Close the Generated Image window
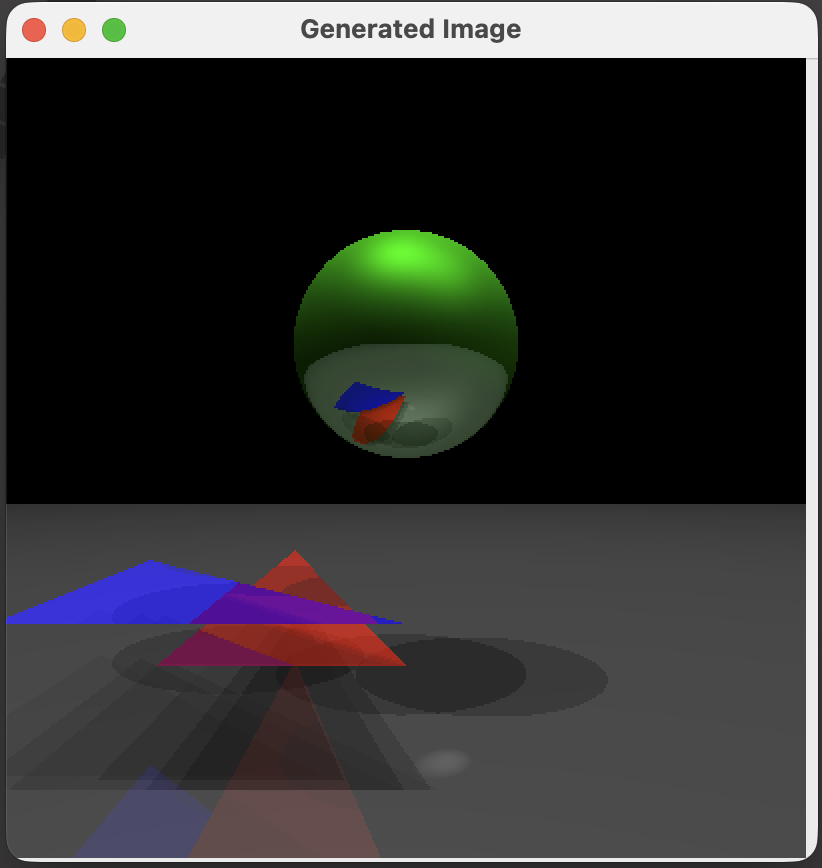The image size is (822, 868). click(x=34, y=30)
